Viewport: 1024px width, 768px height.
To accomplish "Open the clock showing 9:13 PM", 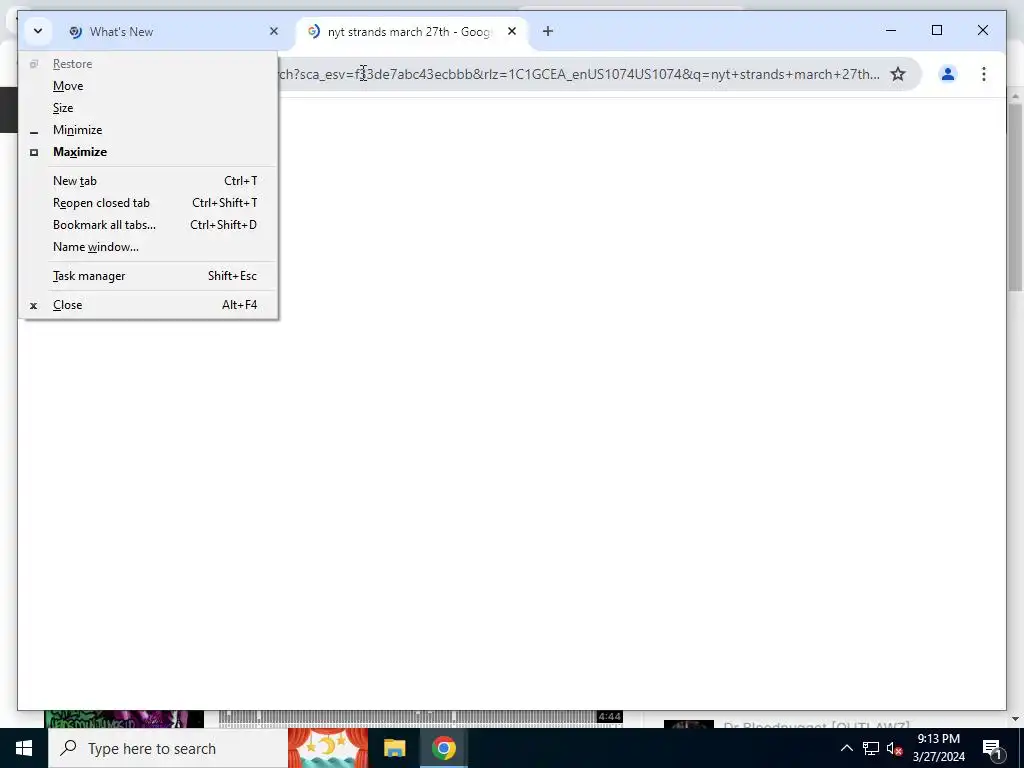I will [938, 748].
